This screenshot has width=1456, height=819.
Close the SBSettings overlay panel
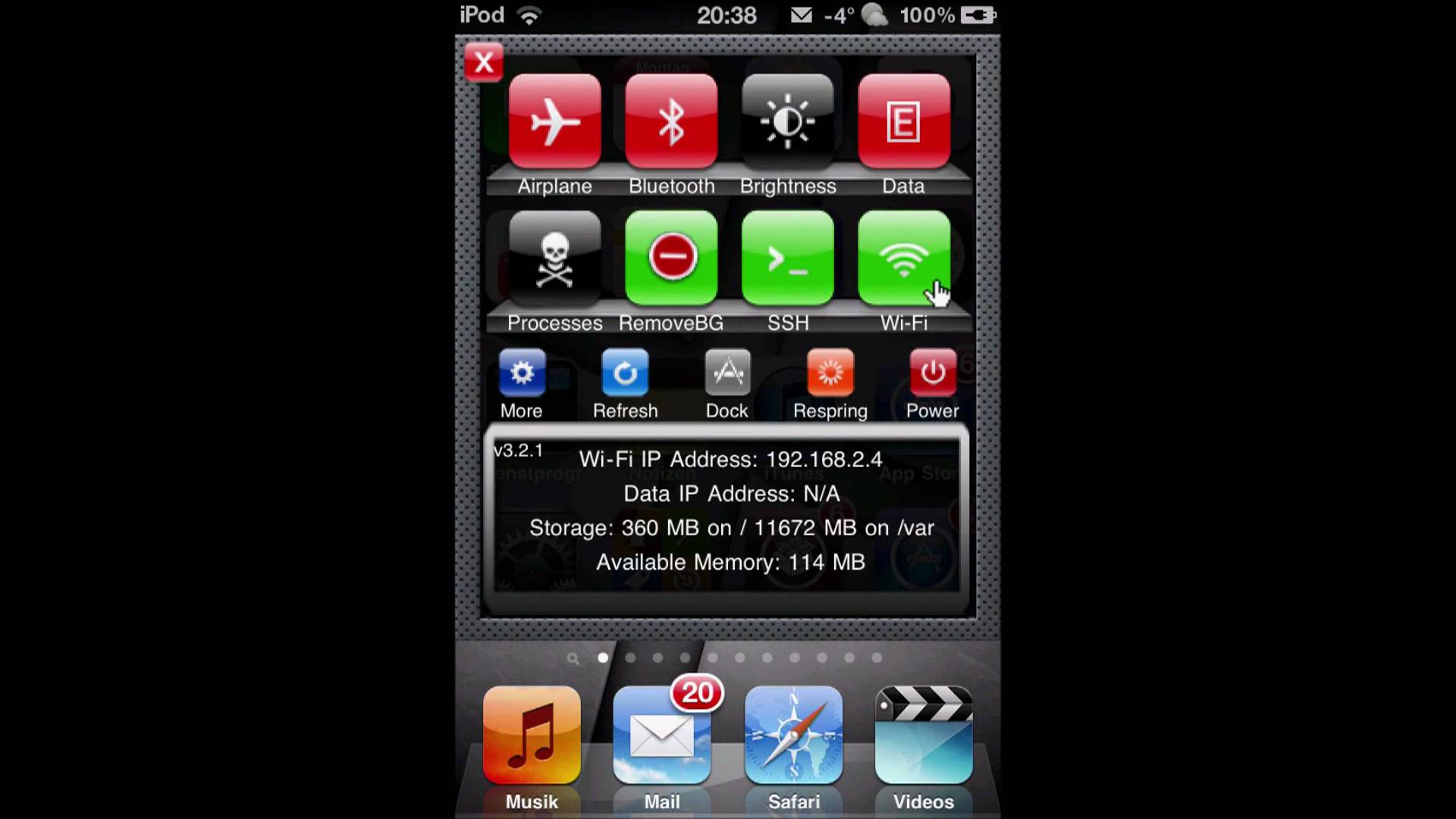click(x=484, y=62)
